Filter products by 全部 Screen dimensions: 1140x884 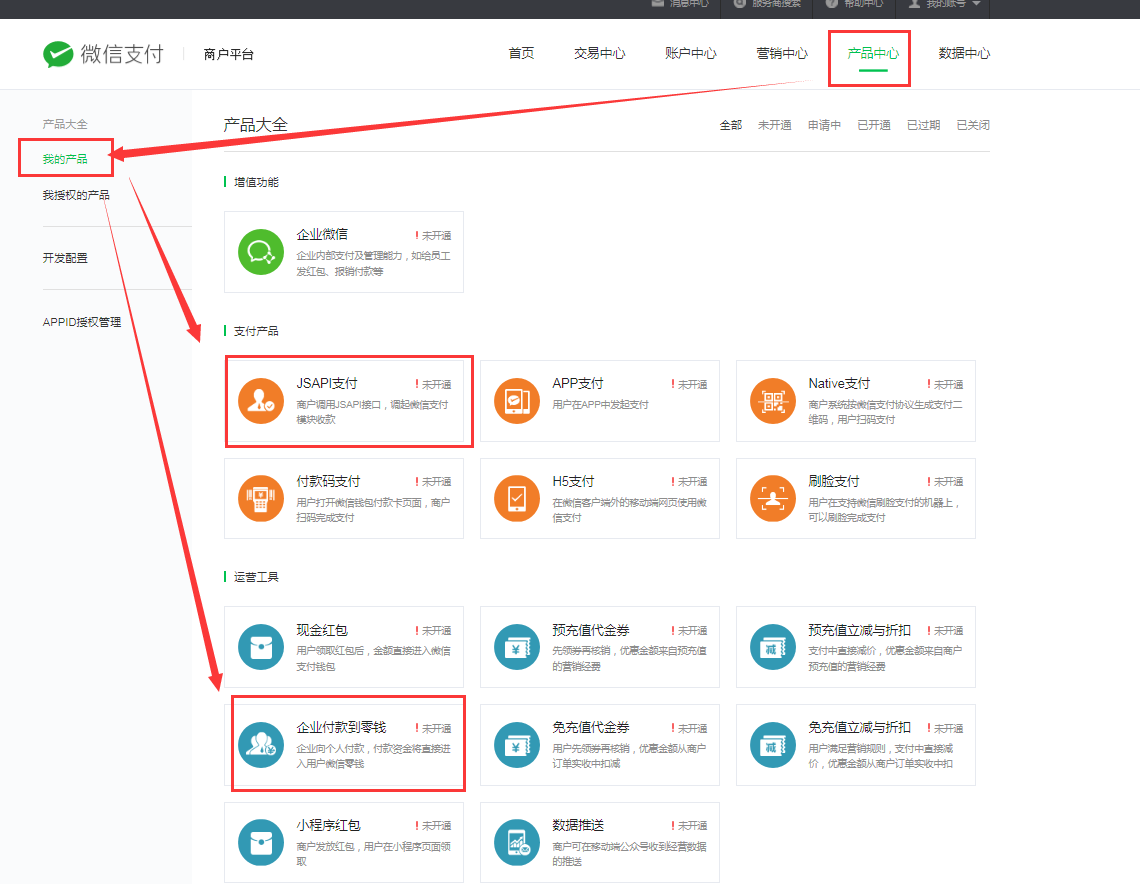point(731,125)
